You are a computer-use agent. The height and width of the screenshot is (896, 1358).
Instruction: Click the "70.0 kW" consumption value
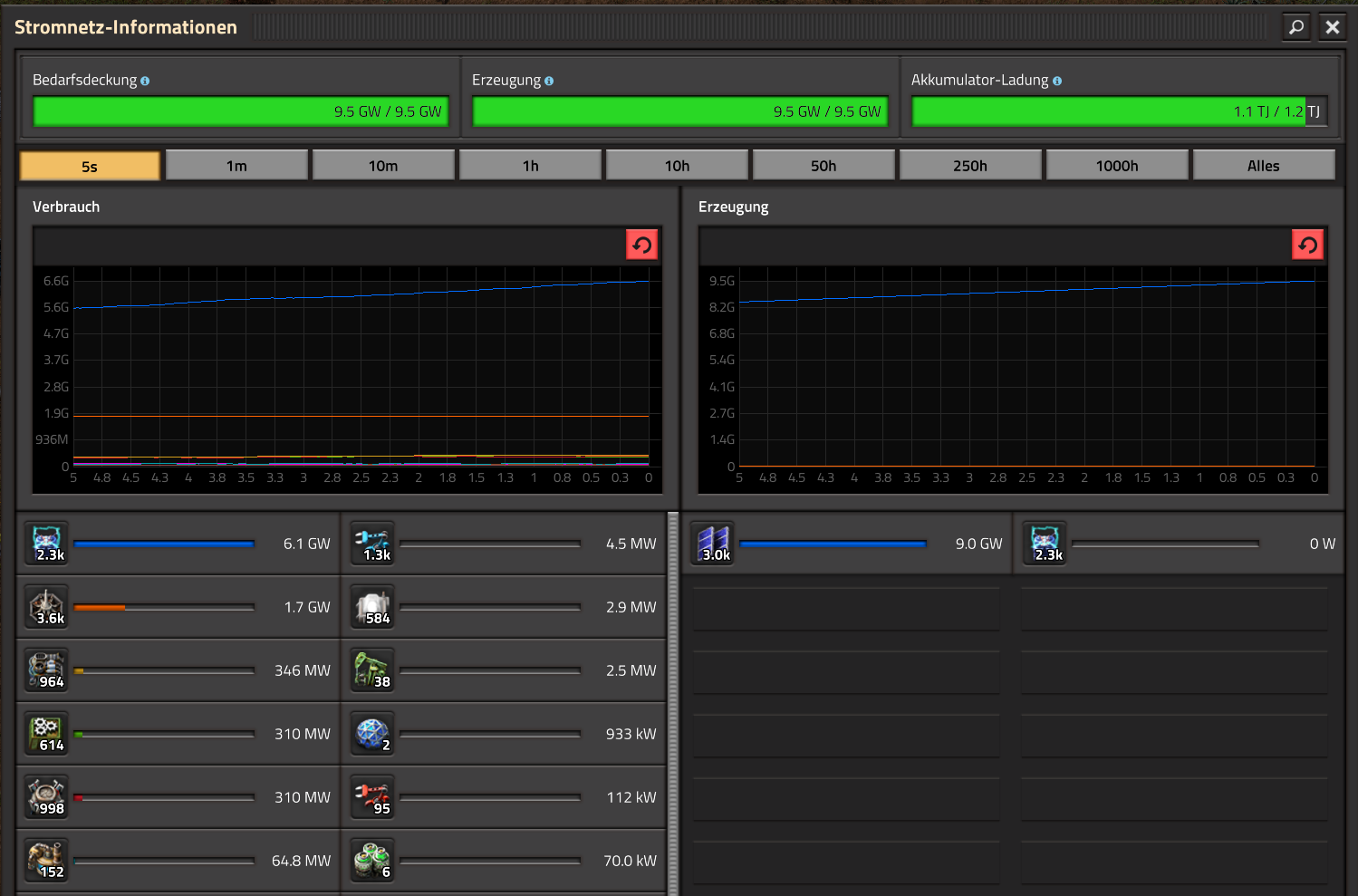click(x=631, y=861)
